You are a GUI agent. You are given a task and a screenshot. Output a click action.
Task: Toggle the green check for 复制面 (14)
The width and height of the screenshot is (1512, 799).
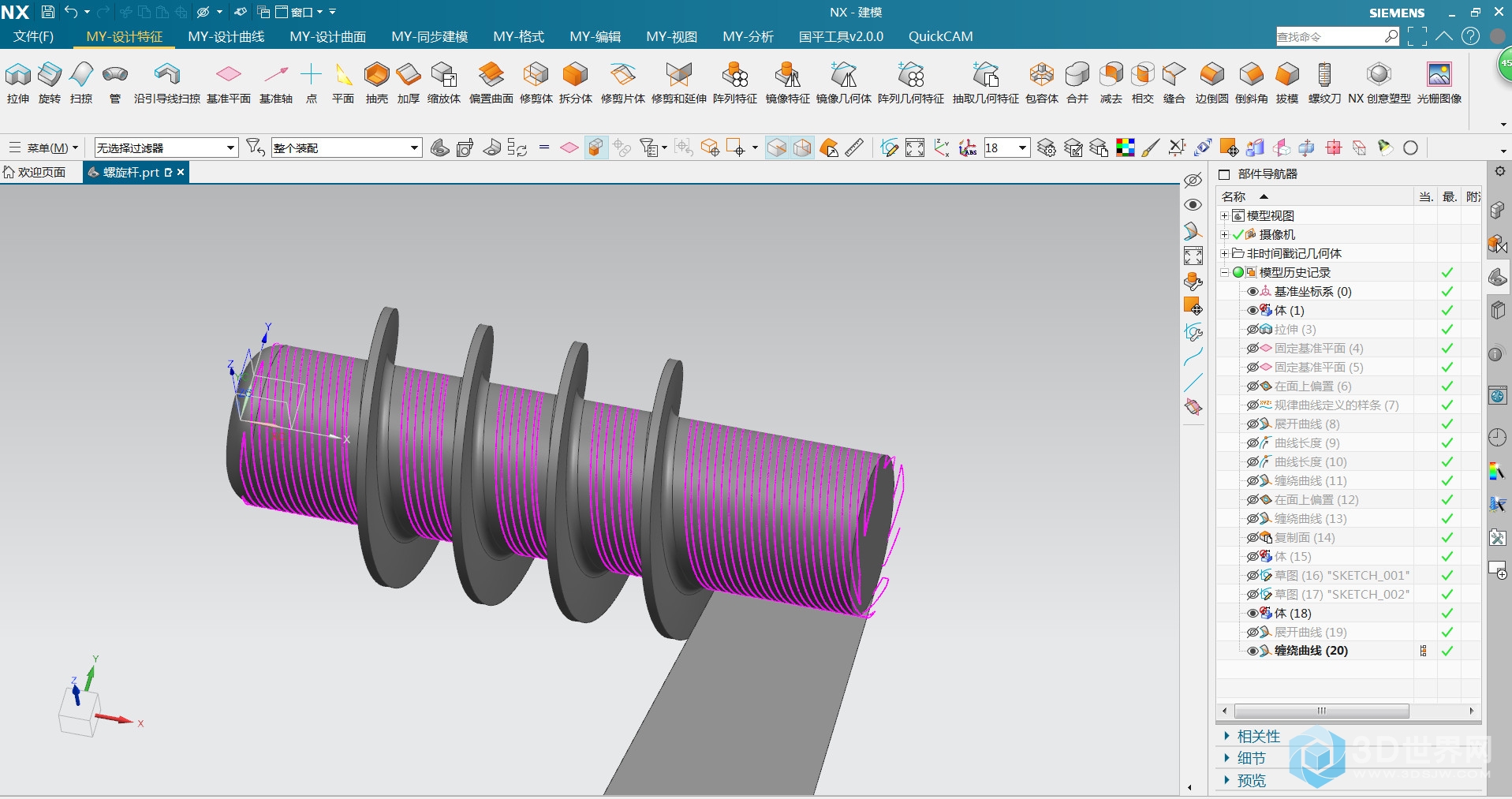(1447, 538)
